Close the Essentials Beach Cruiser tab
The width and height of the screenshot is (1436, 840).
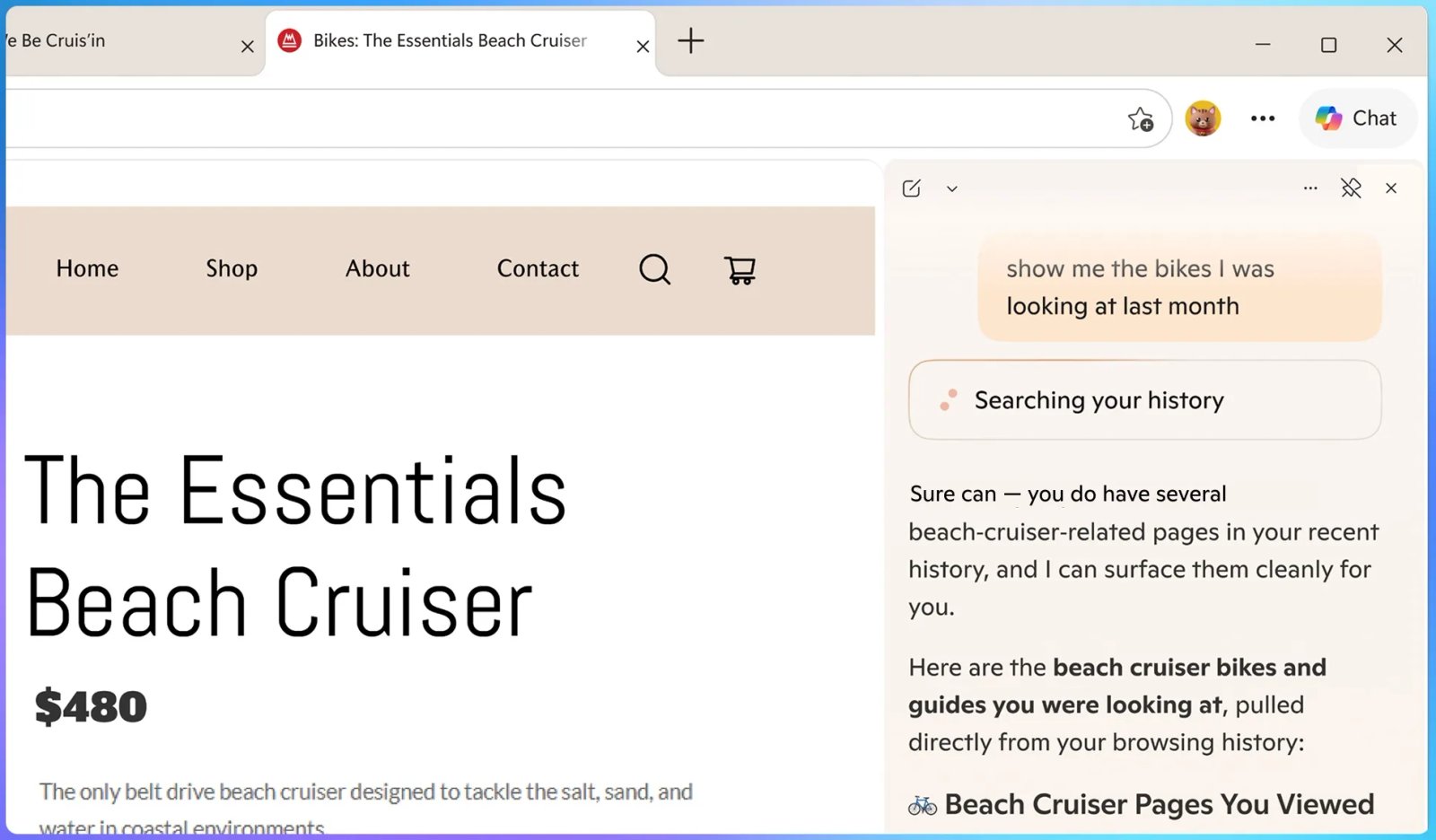coord(643,46)
